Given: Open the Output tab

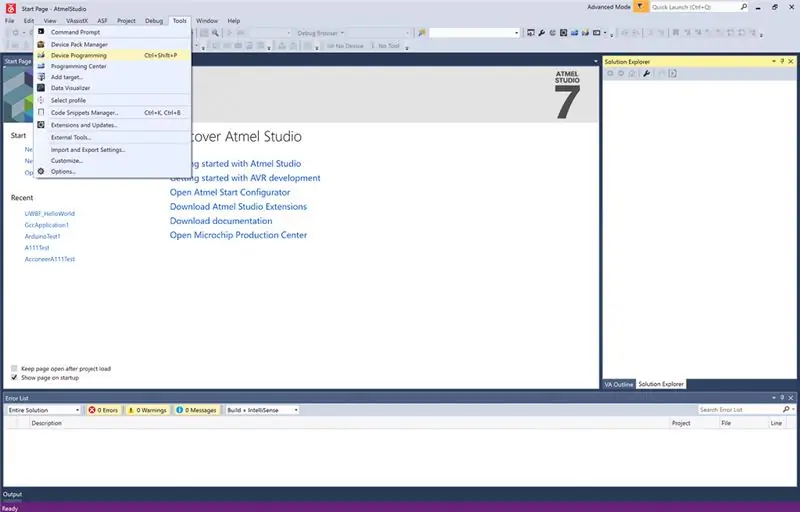Looking at the screenshot, I should pyautogui.click(x=12, y=494).
